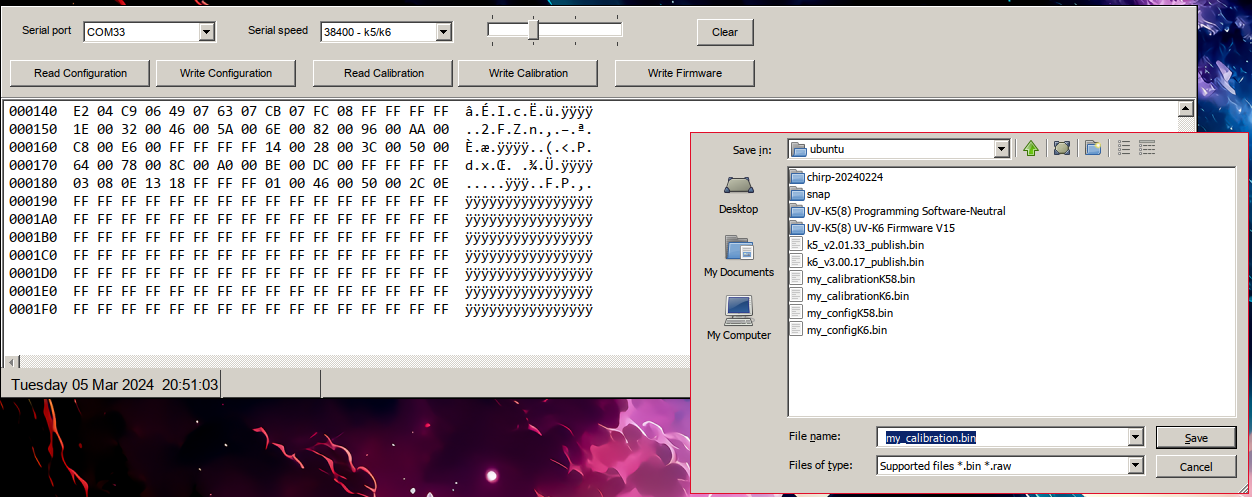
Task: Open My Computer in places sidebar
Action: click(738, 319)
